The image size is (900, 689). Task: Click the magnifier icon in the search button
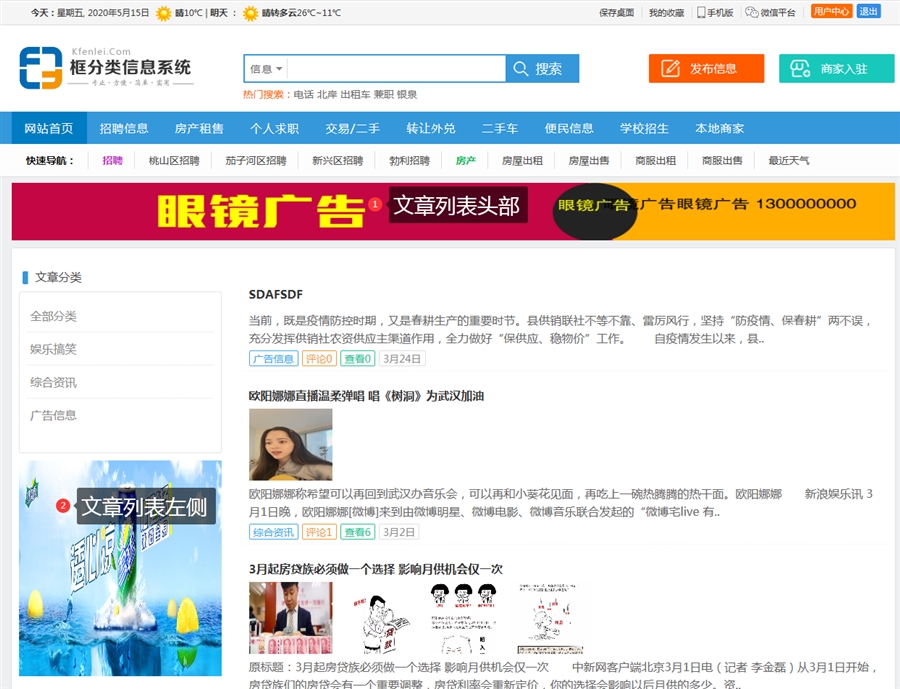(520, 69)
